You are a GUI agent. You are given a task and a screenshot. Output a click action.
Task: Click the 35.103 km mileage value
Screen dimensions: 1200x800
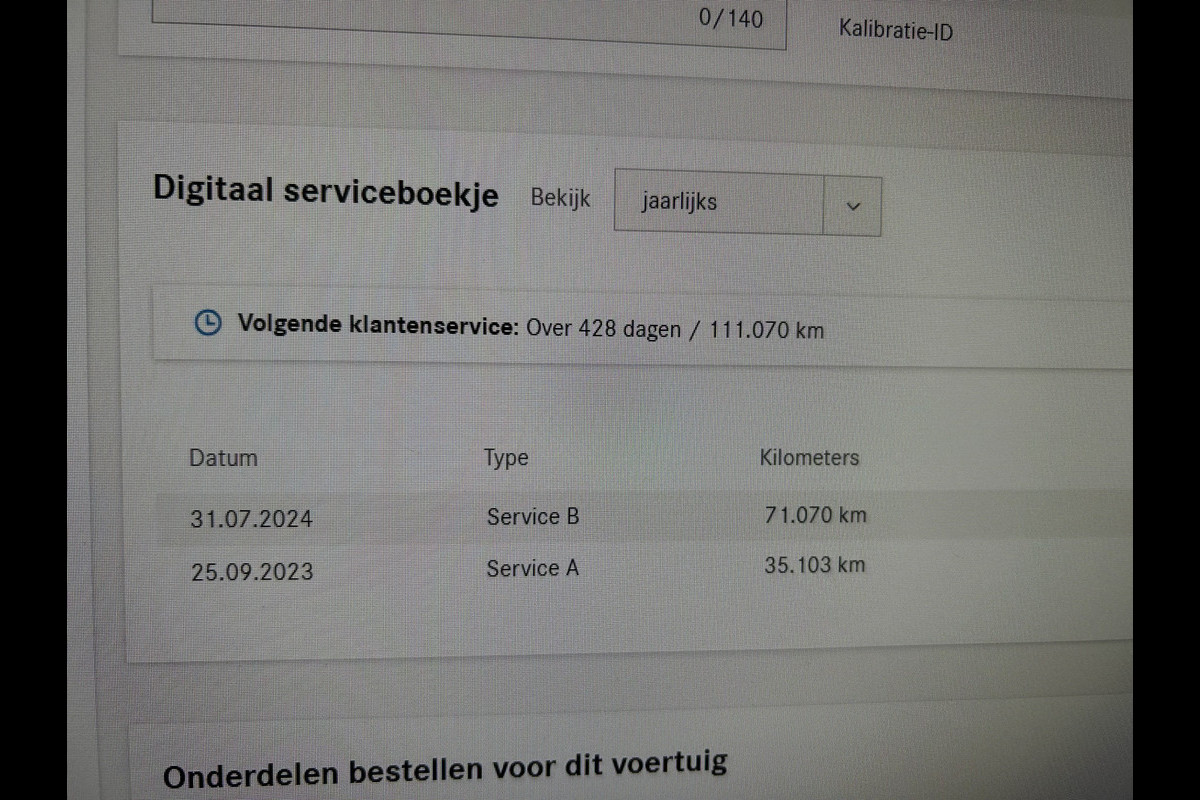pyautogui.click(x=815, y=564)
